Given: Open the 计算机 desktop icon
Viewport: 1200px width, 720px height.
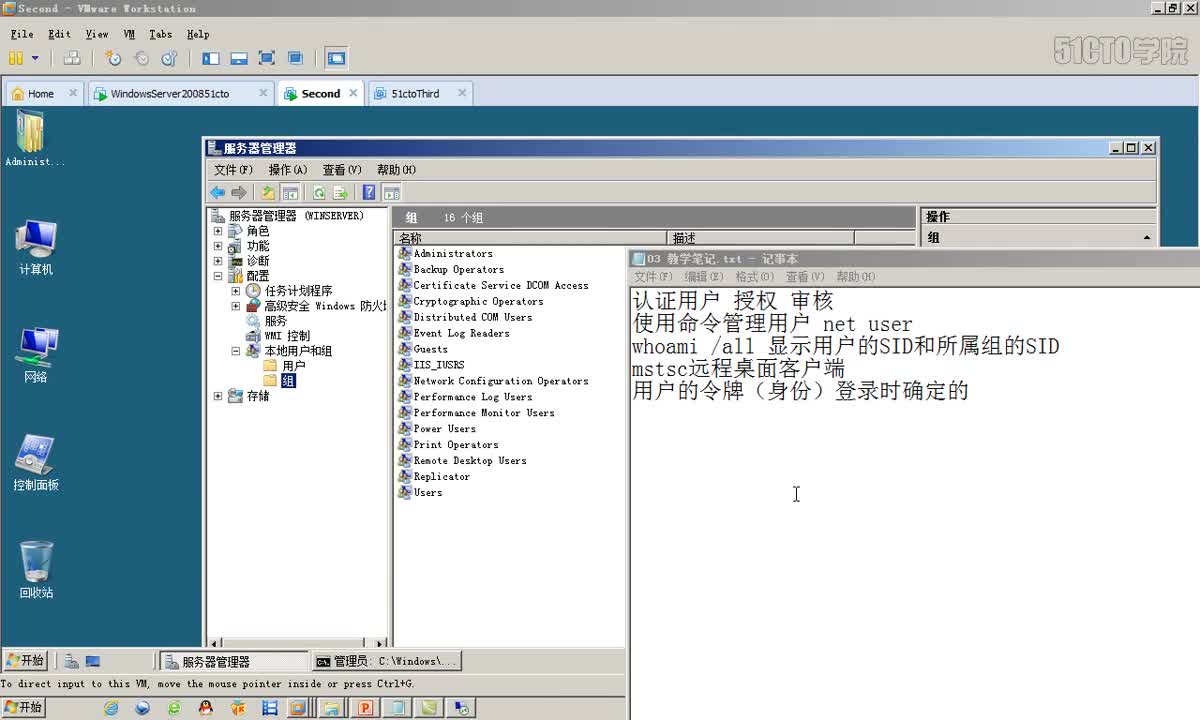Looking at the screenshot, I should coord(36,247).
